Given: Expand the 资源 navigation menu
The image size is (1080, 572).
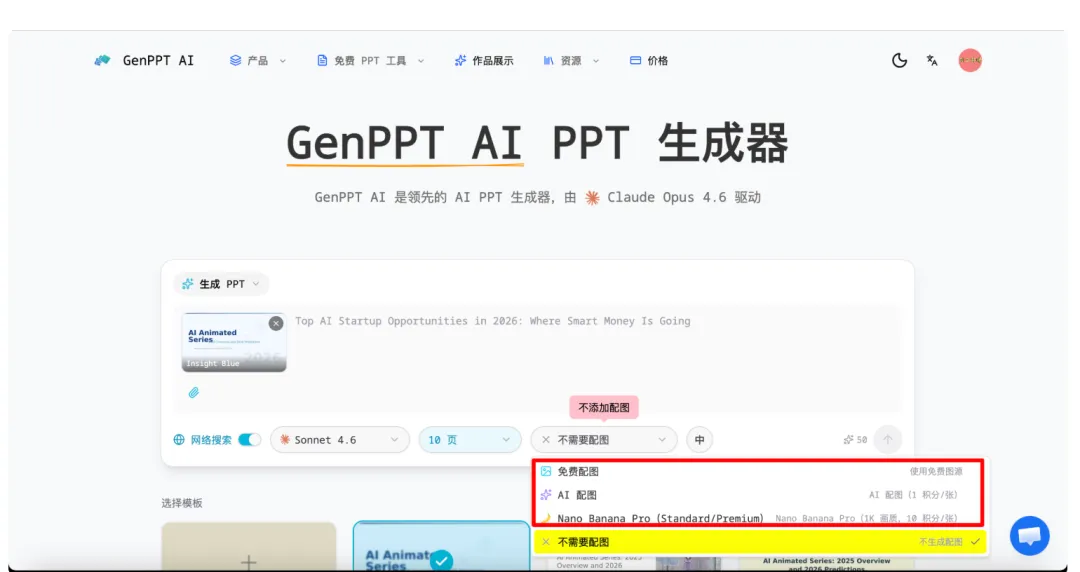Looking at the screenshot, I should pos(571,61).
